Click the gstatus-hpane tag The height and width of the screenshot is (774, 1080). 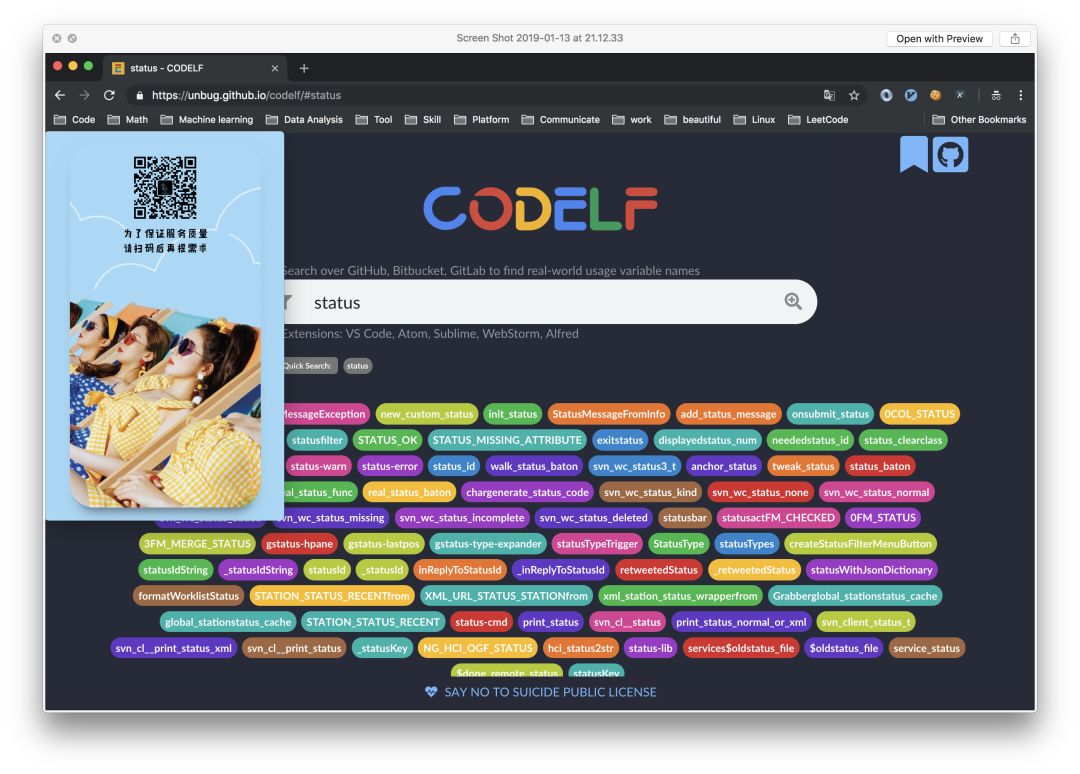point(300,544)
